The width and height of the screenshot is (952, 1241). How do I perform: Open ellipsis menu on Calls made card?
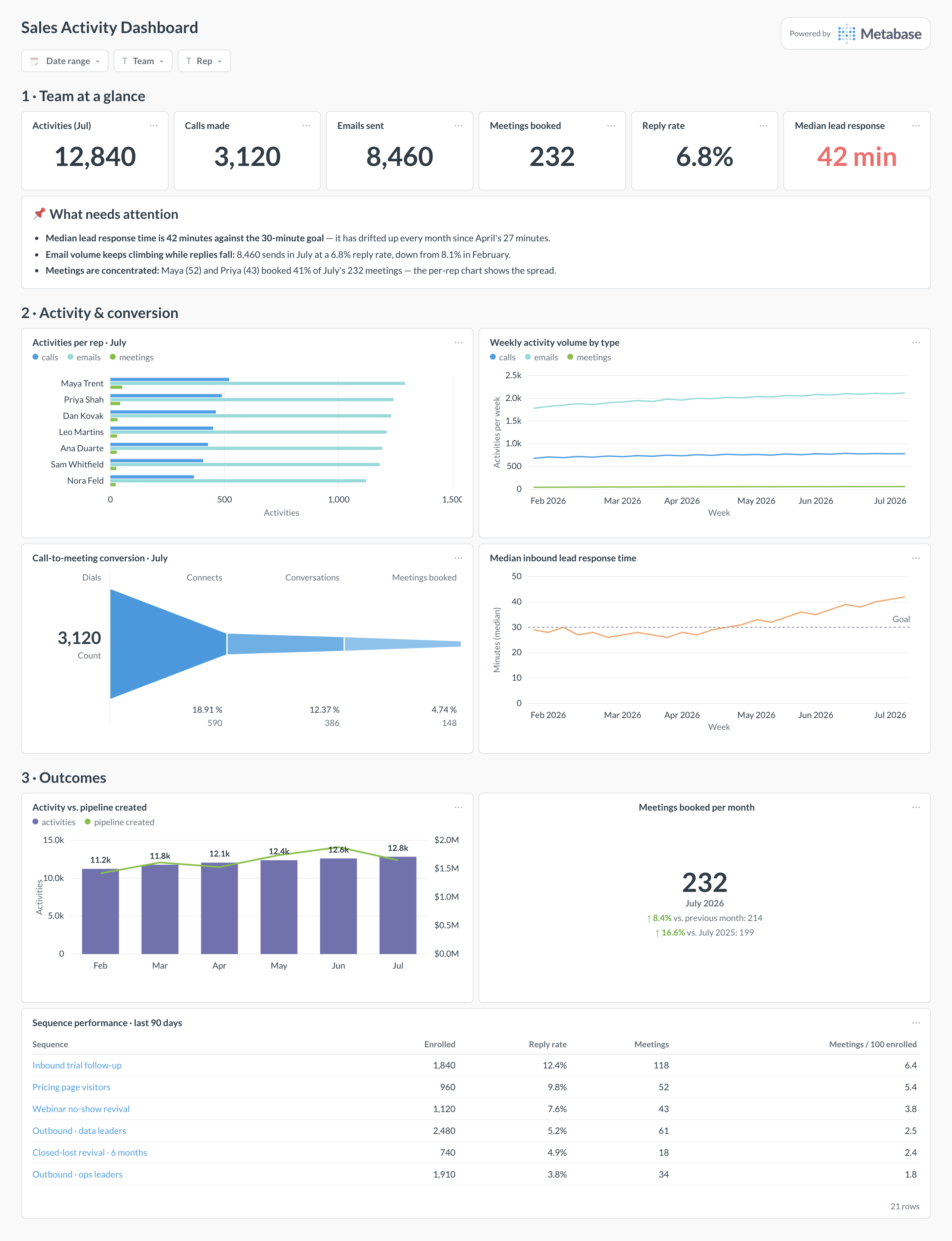tap(306, 126)
